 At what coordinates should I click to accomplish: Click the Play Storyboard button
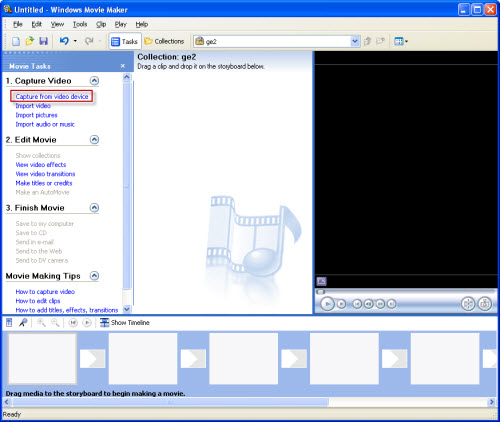tap(87, 323)
